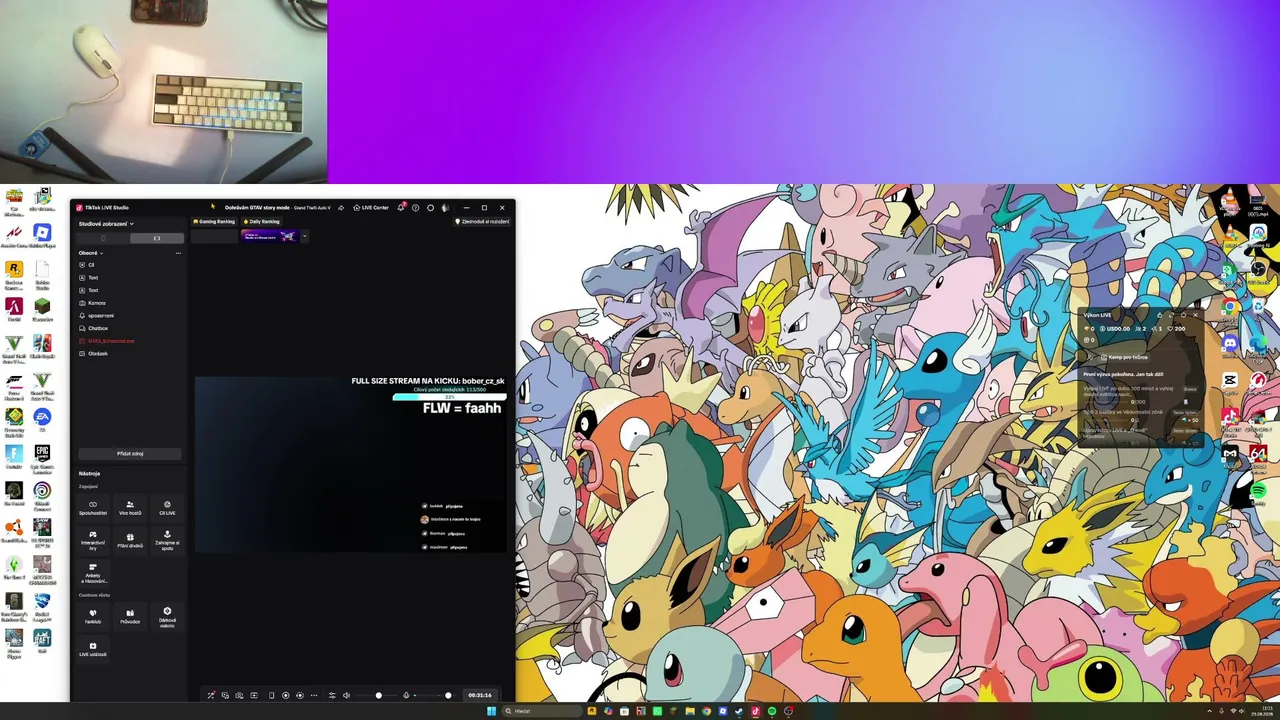The image size is (1280, 720).
Task: Open the Více hostů multi-guest tool
Action: [x=130, y=507]
